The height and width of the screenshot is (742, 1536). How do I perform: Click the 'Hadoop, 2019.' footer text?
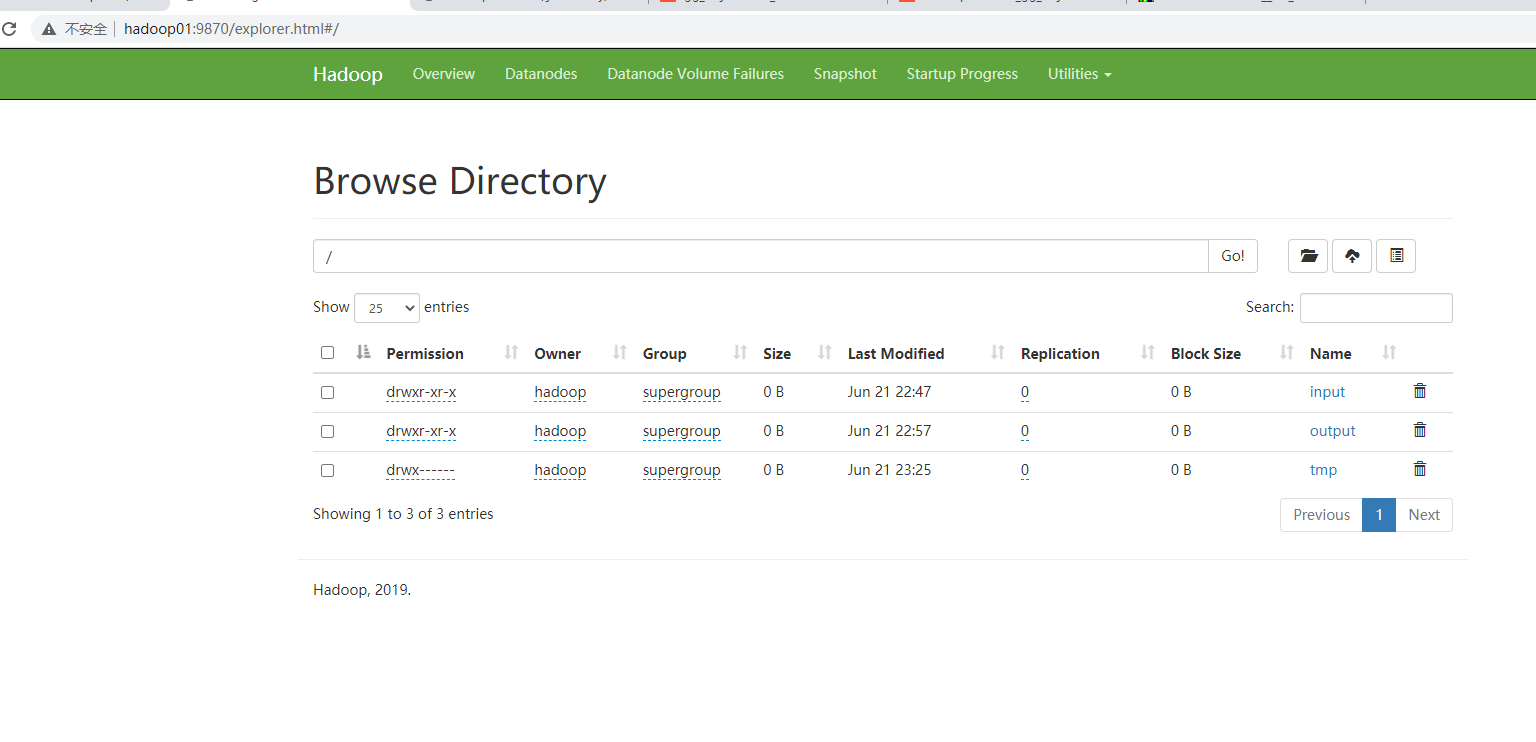coord(362,590)
